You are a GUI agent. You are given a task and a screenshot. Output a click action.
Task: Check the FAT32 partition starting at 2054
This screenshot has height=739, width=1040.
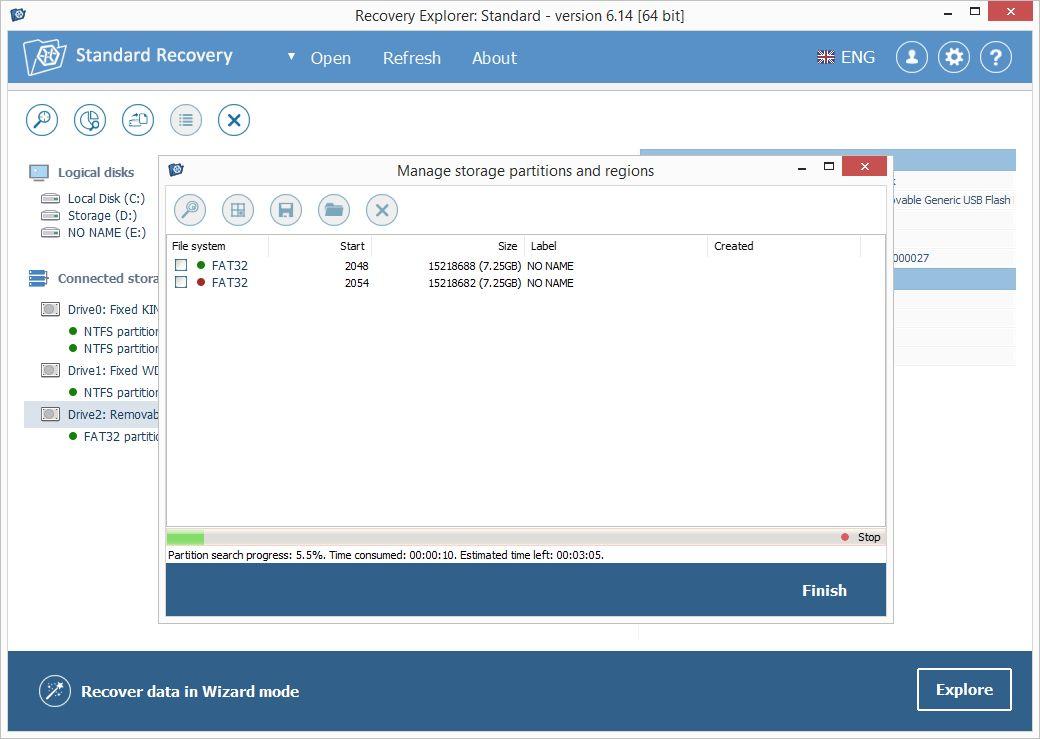pyautogui.click(x=181, y=283)
